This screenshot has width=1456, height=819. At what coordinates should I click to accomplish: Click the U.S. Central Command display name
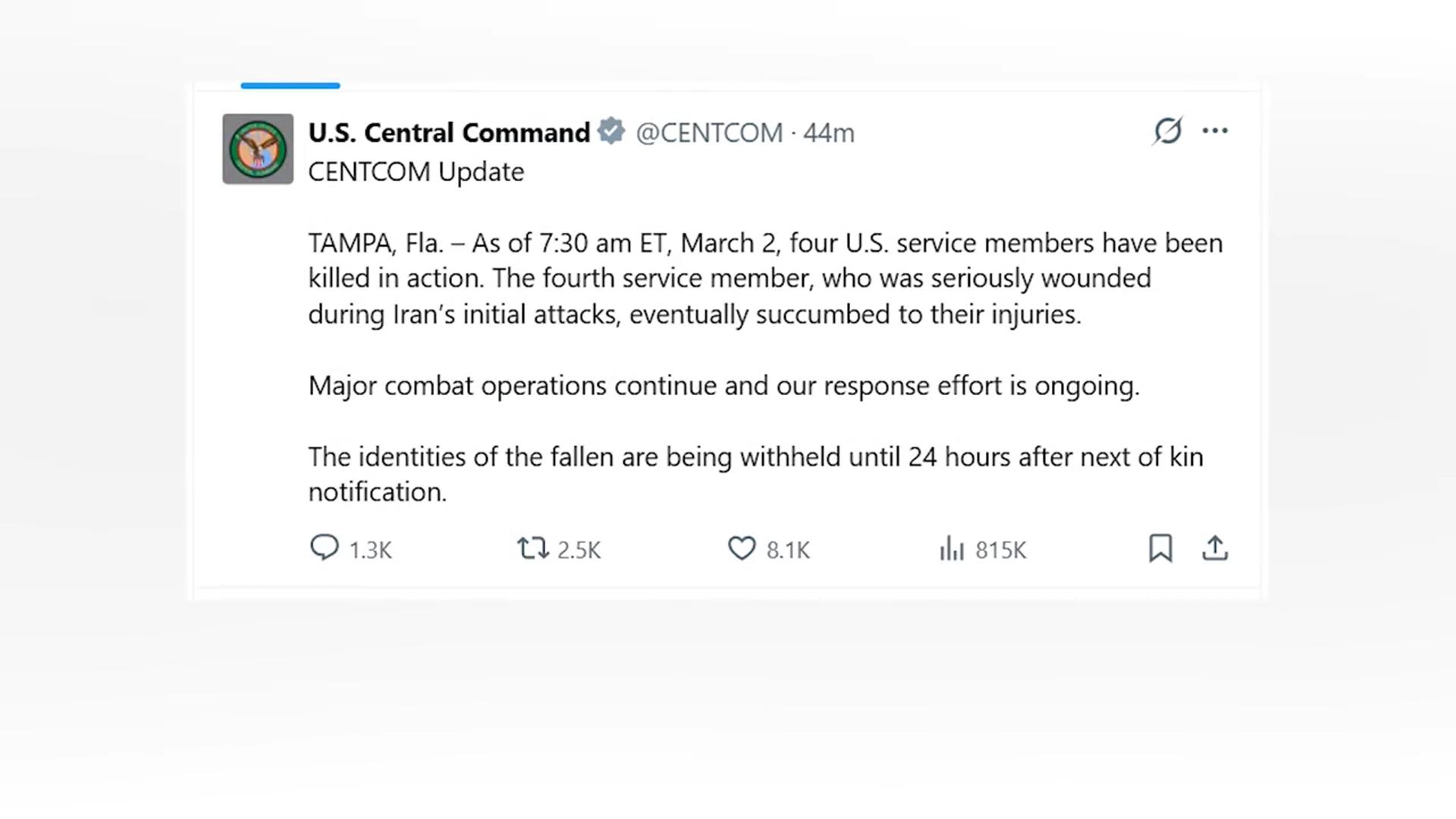coord(449,133)
